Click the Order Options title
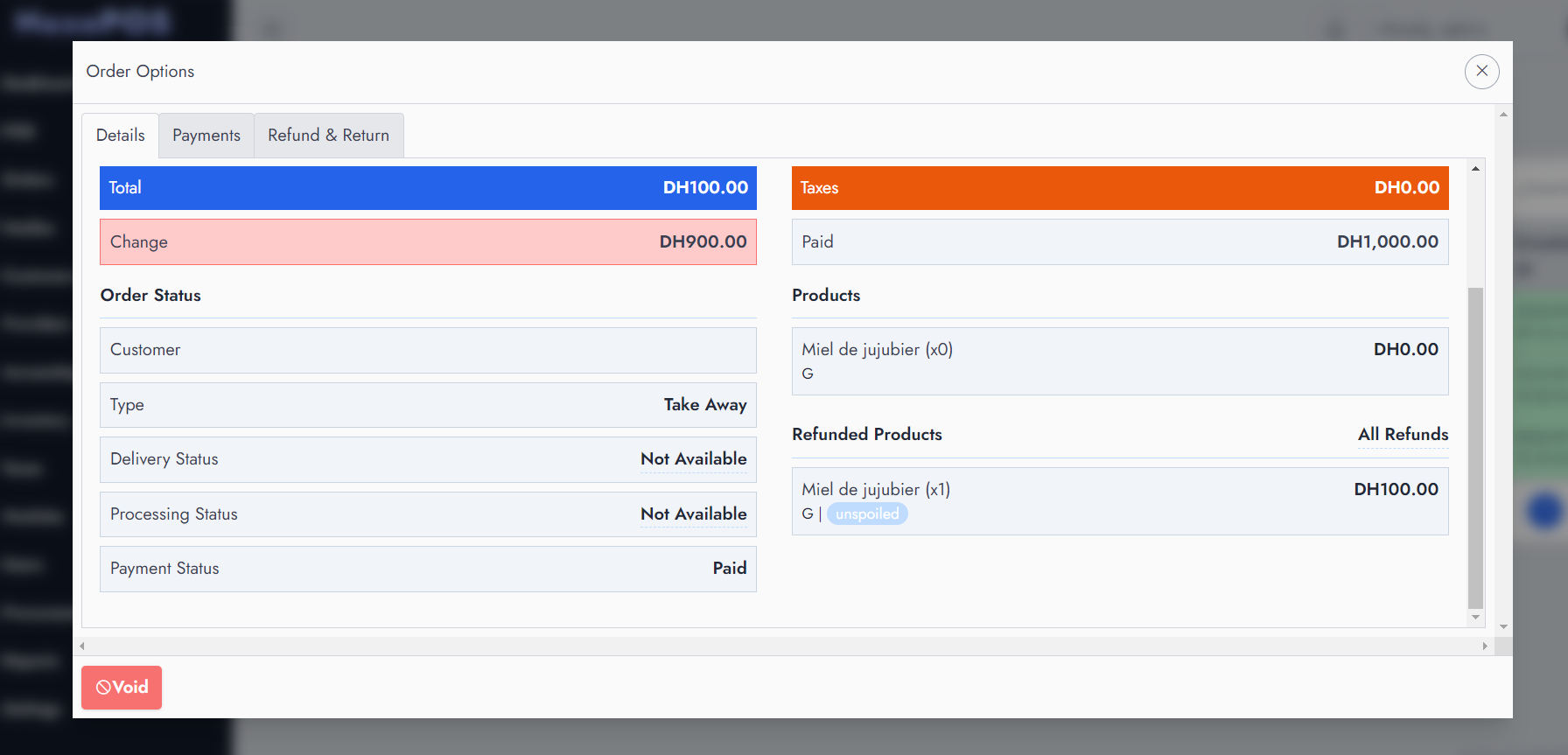1568x755 pixels. pos(140,72)
